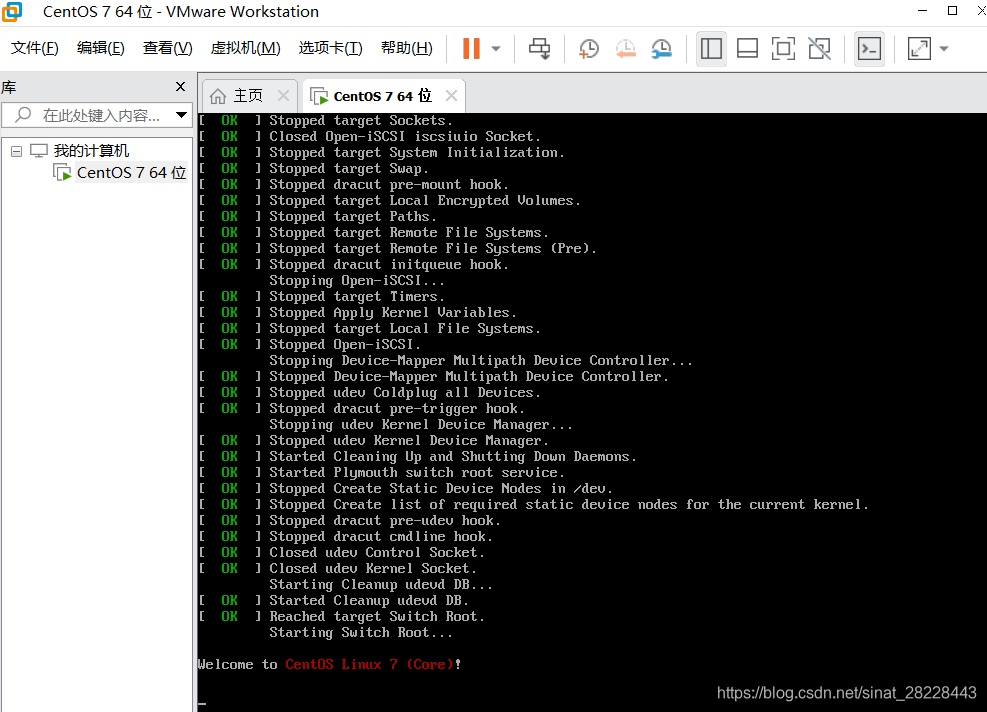Open the 虚拟机(M) menu

(x=245, y=48)
